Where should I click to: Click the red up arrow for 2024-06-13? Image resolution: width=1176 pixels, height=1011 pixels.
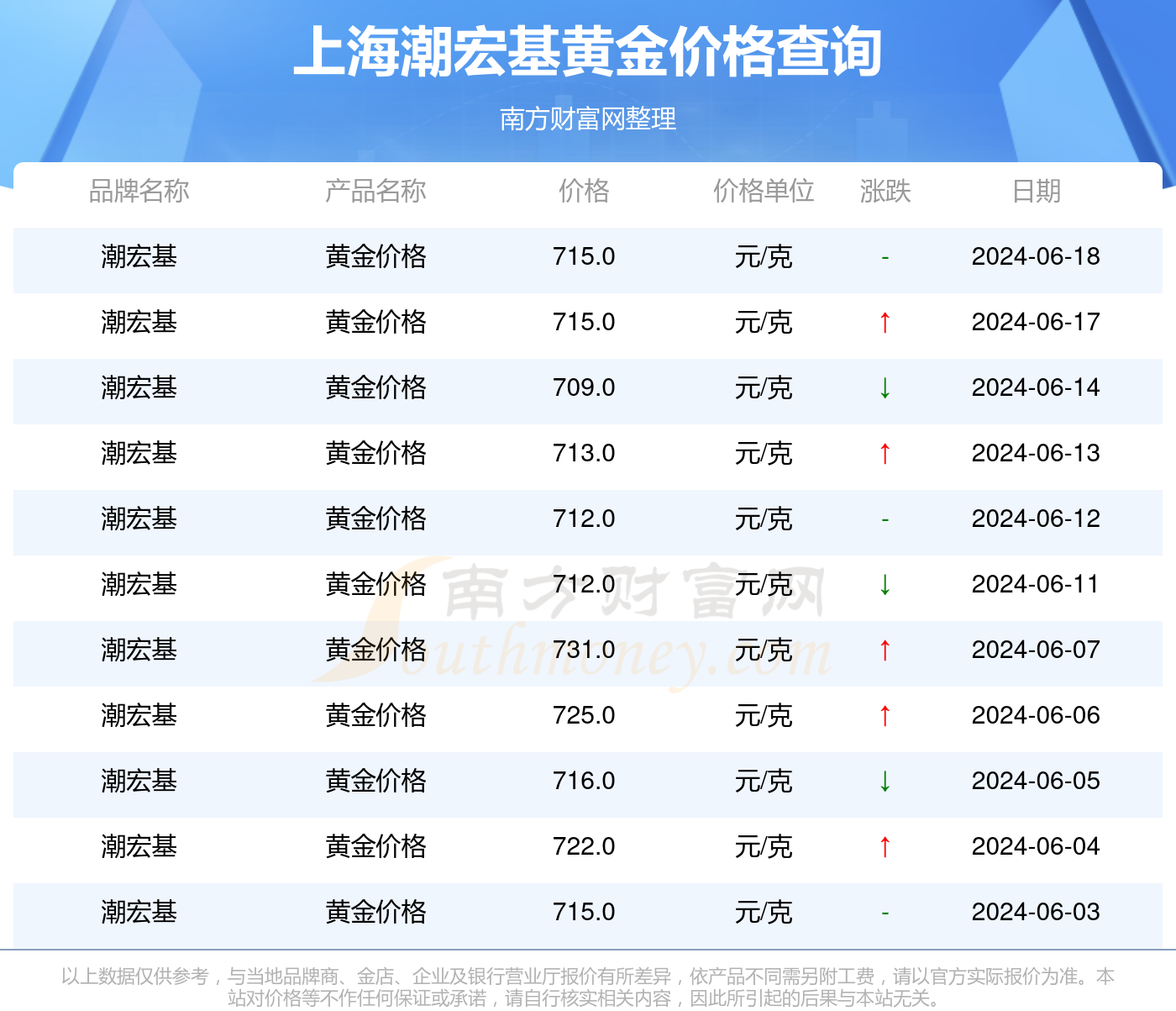pyautogui.click(x=885, y=453)
